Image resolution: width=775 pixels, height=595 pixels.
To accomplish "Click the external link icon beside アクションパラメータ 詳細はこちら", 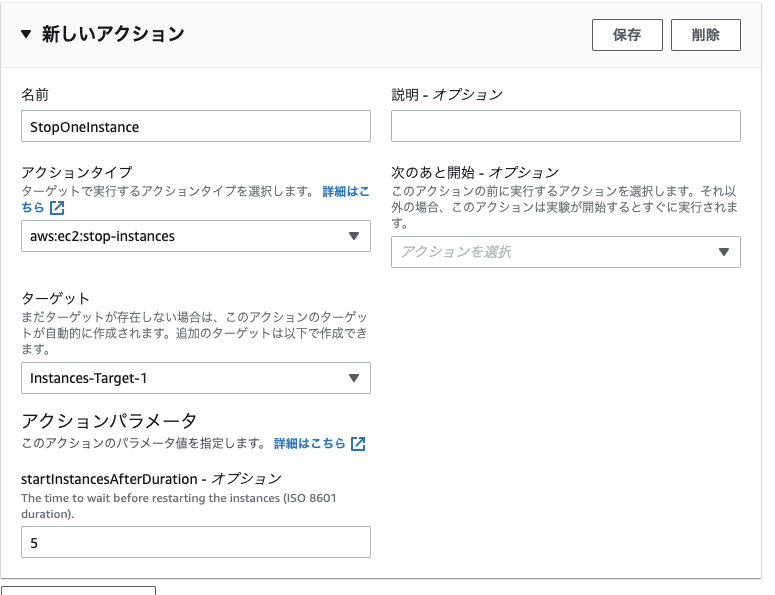I will 358,444.
